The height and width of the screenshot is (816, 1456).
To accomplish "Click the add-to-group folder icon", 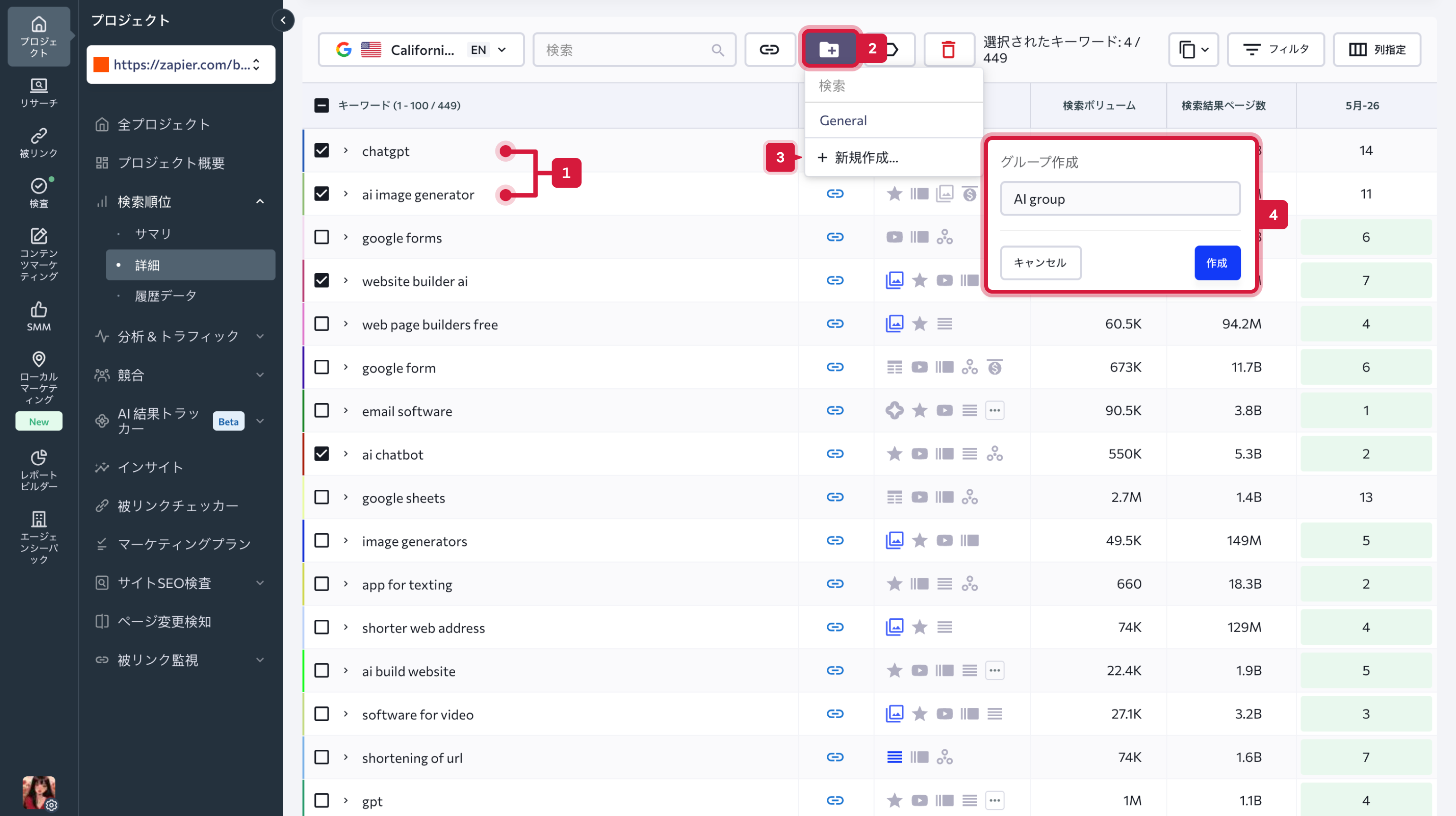I will (x=829, y=50).
